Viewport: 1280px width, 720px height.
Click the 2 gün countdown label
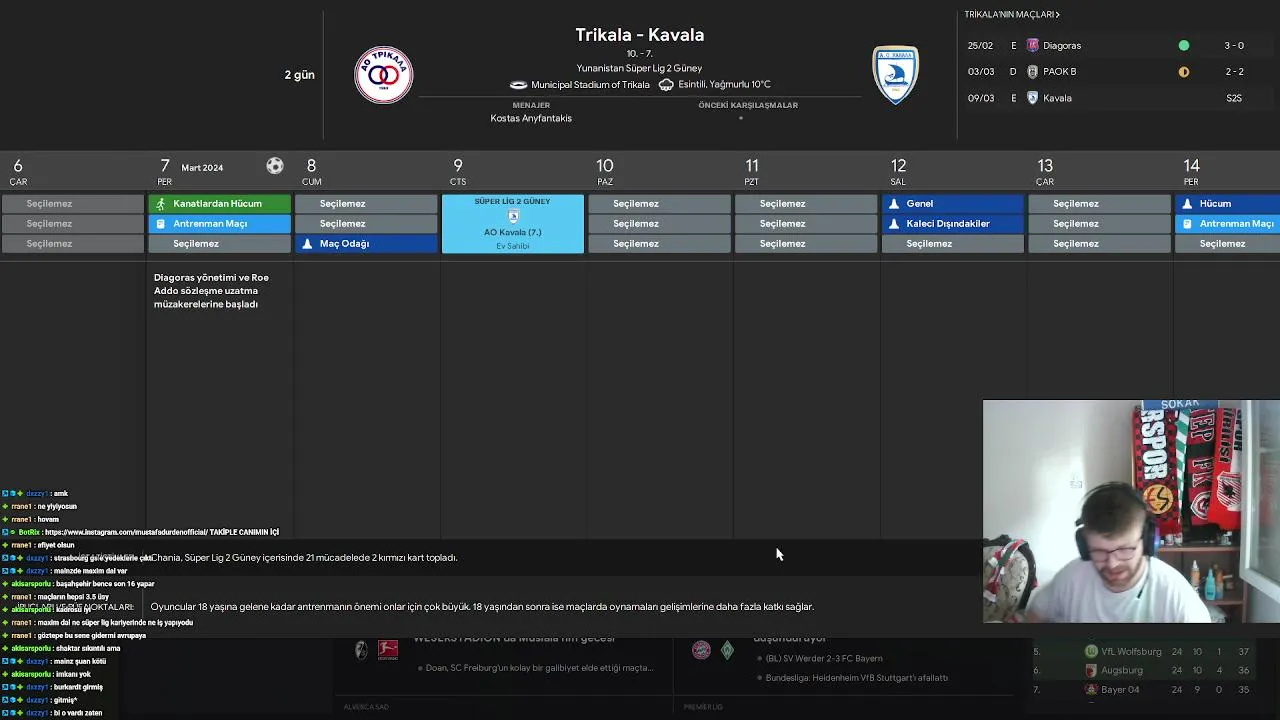click(299, 75)
